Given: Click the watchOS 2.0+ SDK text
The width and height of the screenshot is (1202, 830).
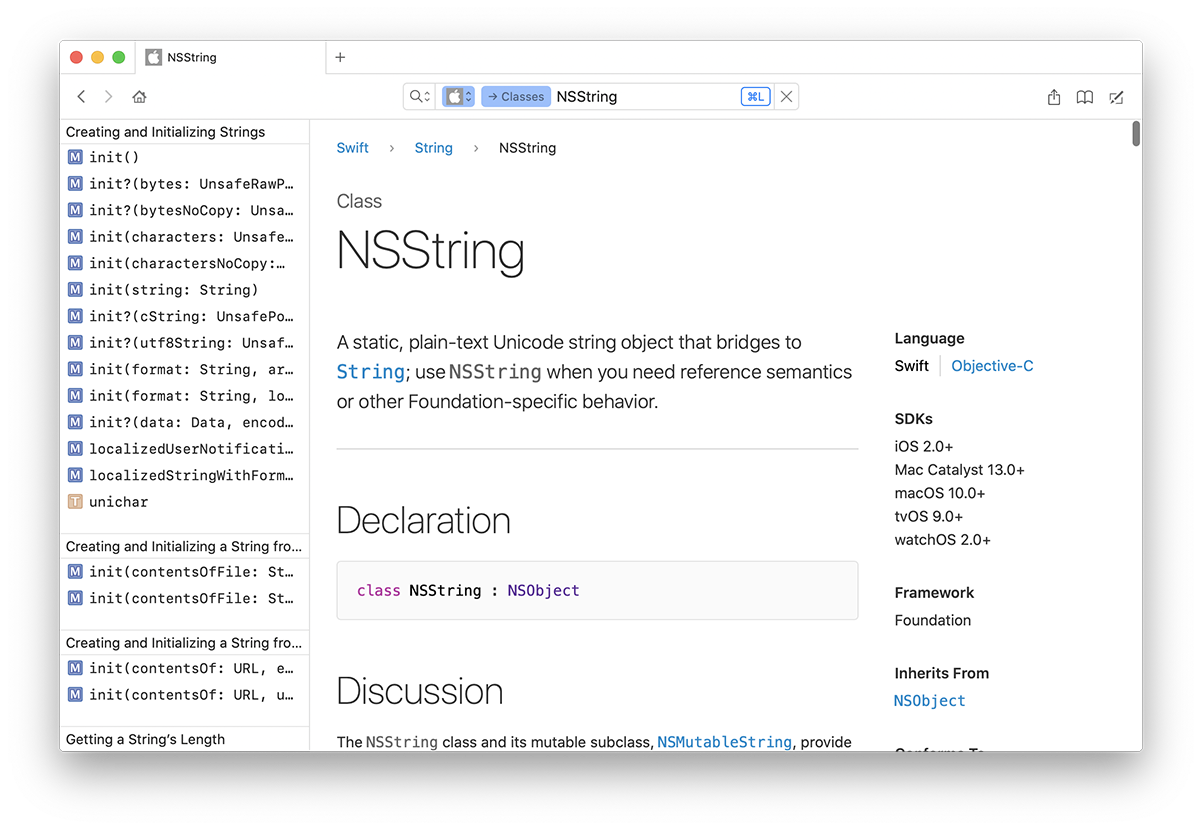Looking at the screenshot, I should pyautogui.click(x=943, y=540).
